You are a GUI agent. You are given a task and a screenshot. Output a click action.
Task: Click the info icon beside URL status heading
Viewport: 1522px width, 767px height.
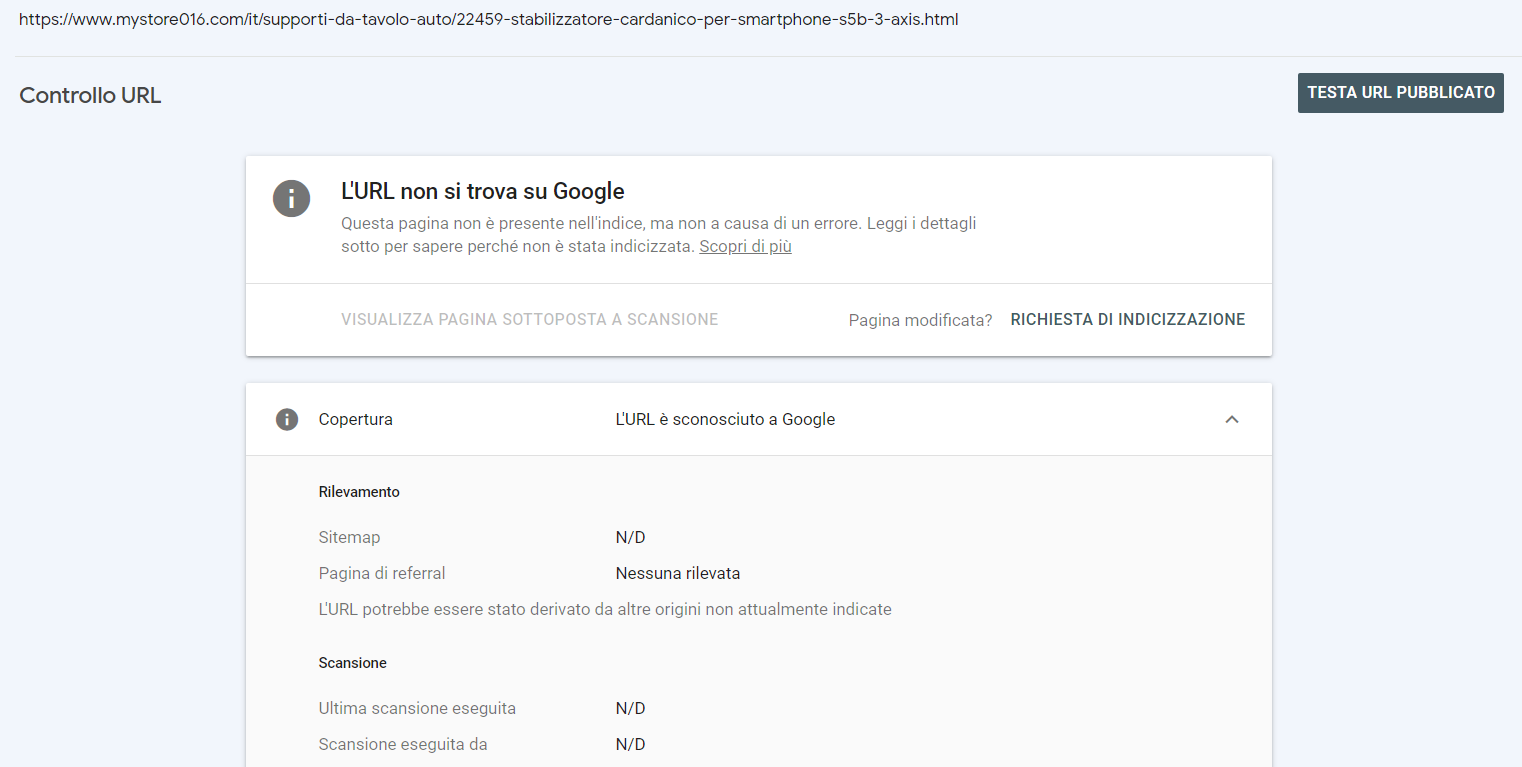pyautogui.click(x=291, y=198)
